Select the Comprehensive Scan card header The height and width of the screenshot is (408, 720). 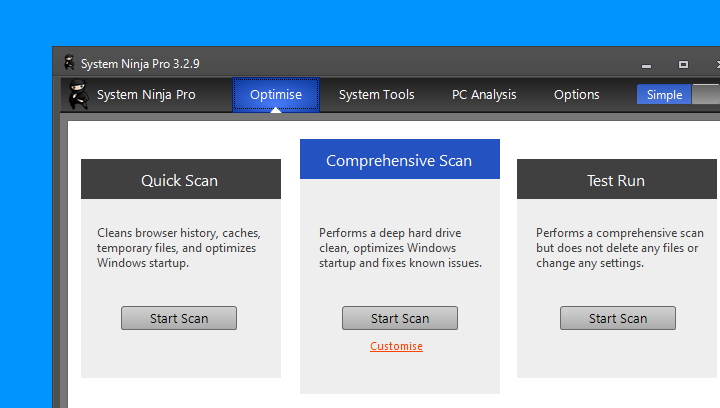pyautogui.click(x=400, y=159)
